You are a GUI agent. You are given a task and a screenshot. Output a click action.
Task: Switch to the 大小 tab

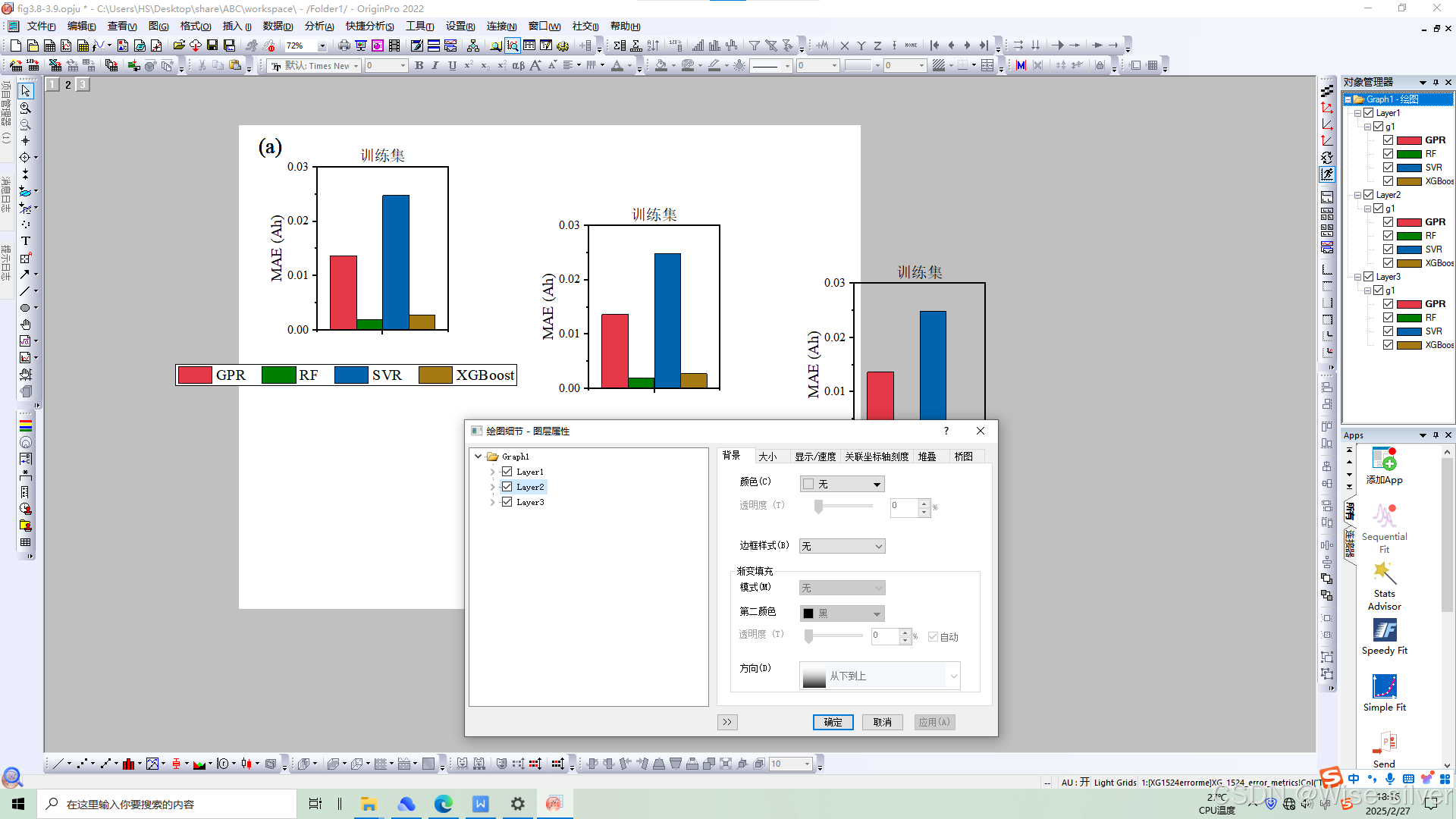(x=767, y=457)
